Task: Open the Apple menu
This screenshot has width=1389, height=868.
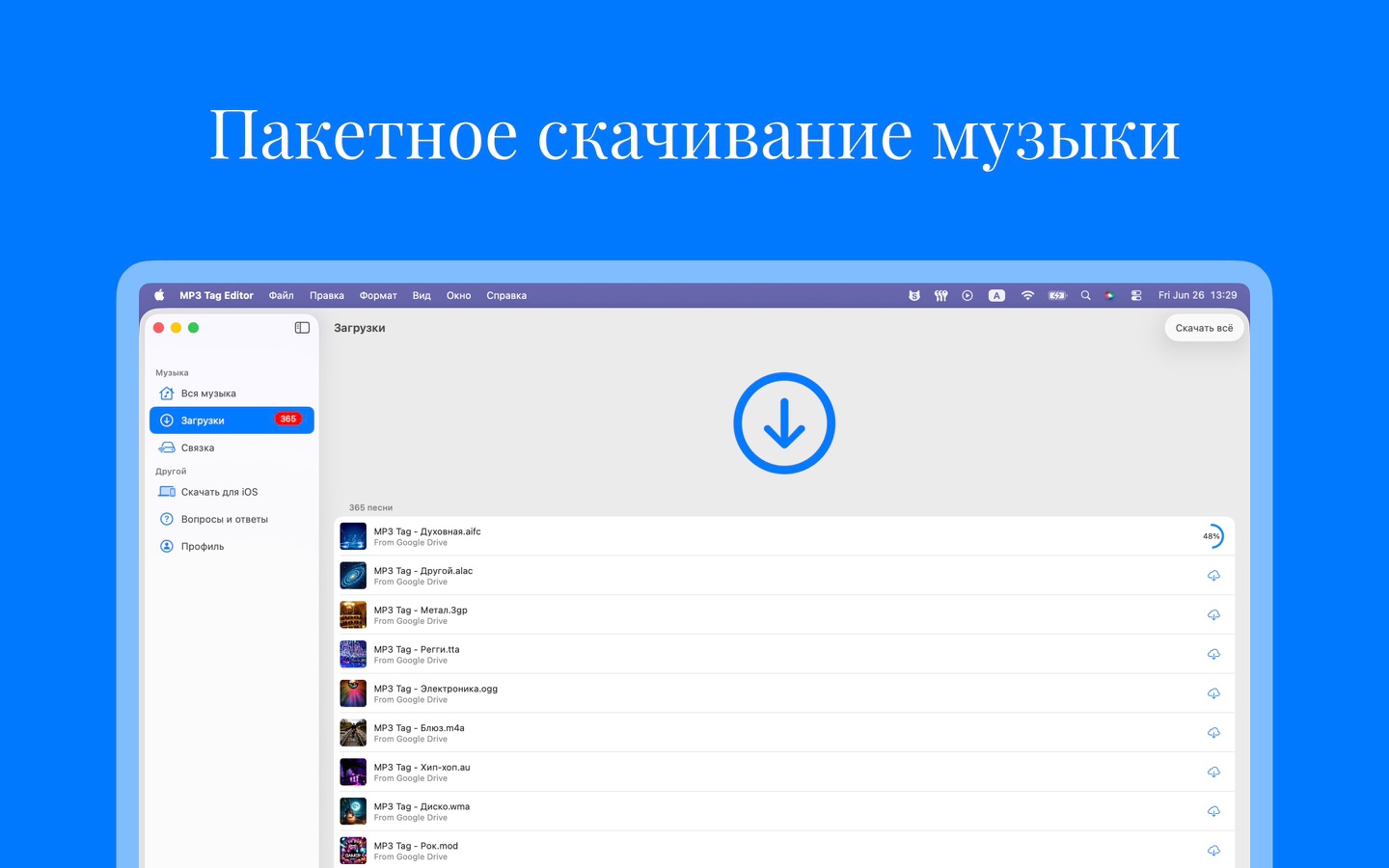Action: (159, 295)
